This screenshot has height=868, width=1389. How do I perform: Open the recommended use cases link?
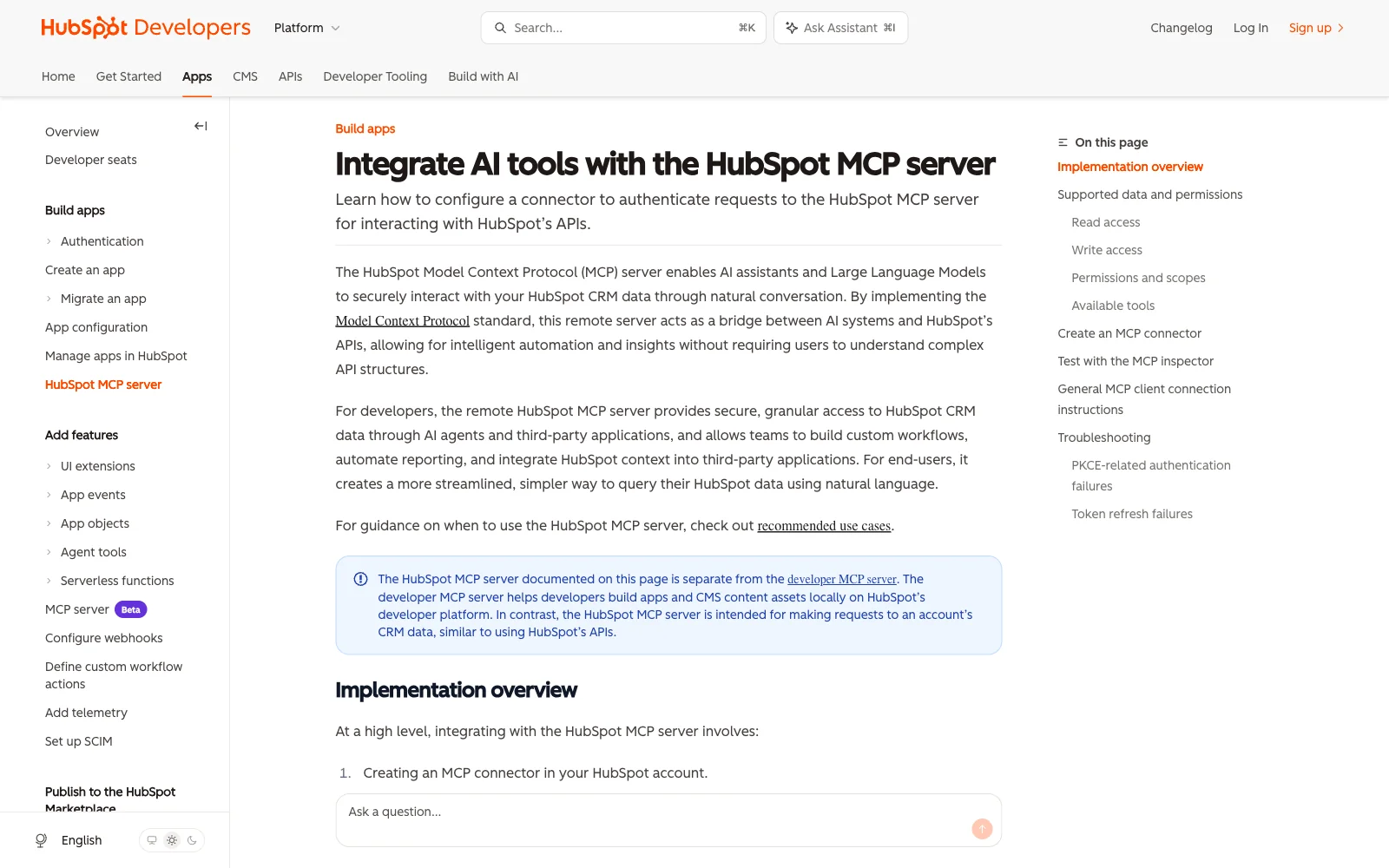[824, 526]
